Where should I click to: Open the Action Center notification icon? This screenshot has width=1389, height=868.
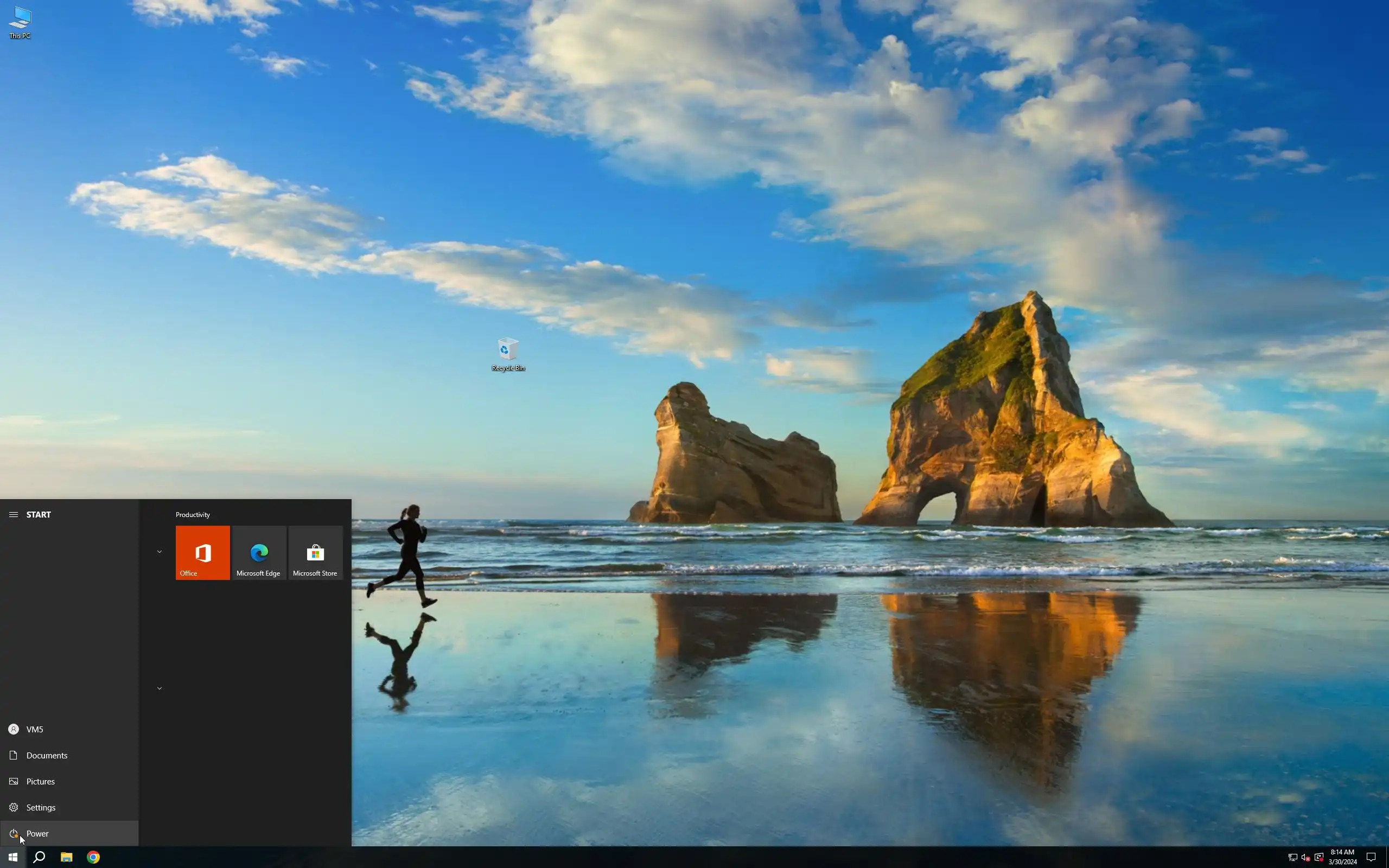1371,857
